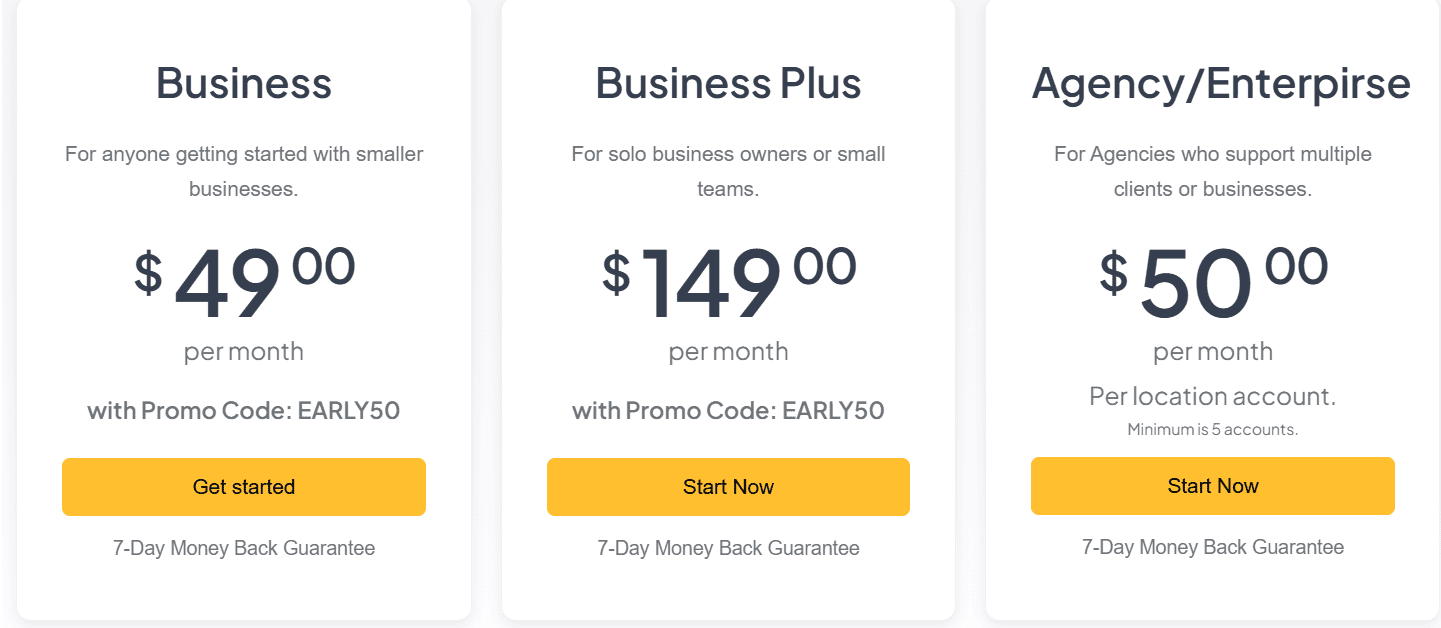The width and height of the screenshot is (1441, 628).
Task: Click 7-Day Money Back Guarantee under Business
Action: coord(243,548)
